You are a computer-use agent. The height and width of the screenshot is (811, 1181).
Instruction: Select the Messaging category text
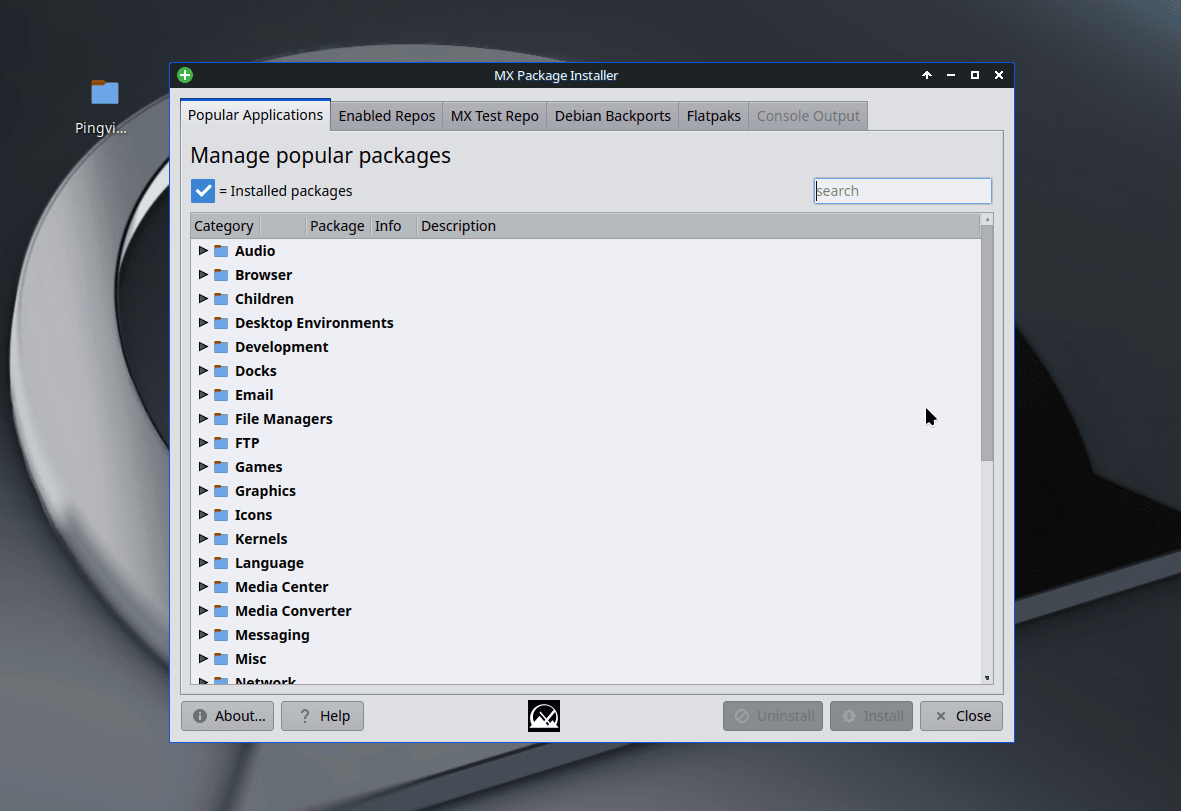click(x=272, y=635)
